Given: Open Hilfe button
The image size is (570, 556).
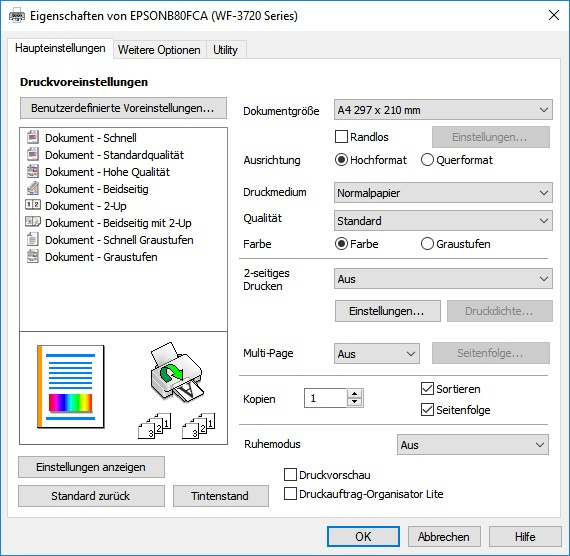Looking at the screenshot, I should point(525,536).
